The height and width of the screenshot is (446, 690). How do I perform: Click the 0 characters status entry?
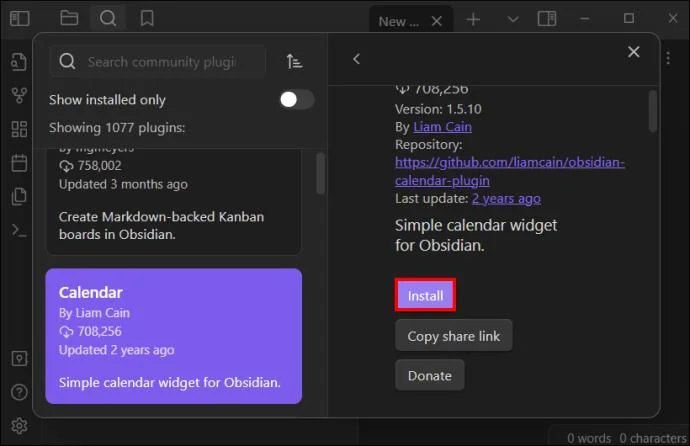(653, 438)
